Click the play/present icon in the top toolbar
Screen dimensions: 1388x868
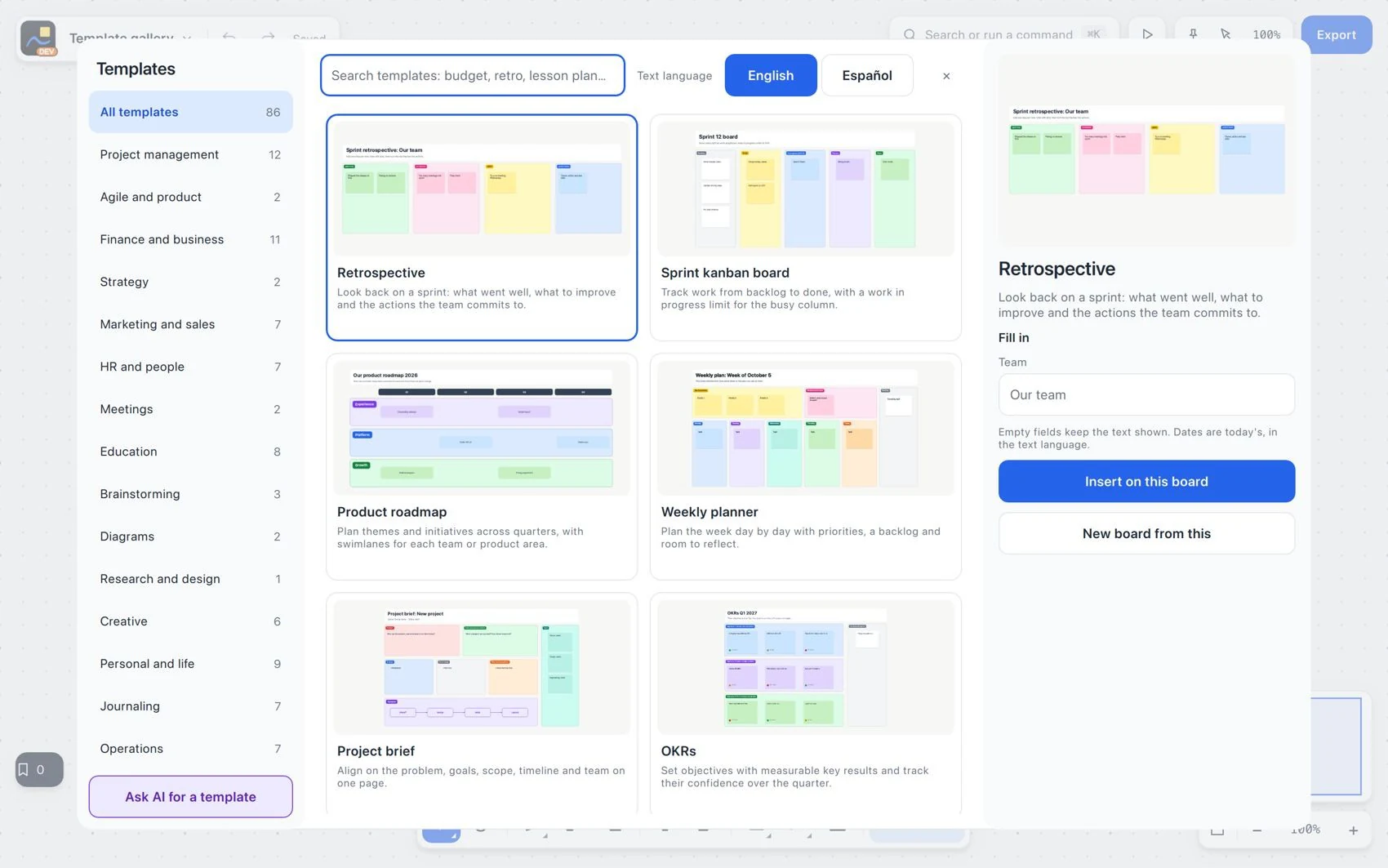[1147, 34]
